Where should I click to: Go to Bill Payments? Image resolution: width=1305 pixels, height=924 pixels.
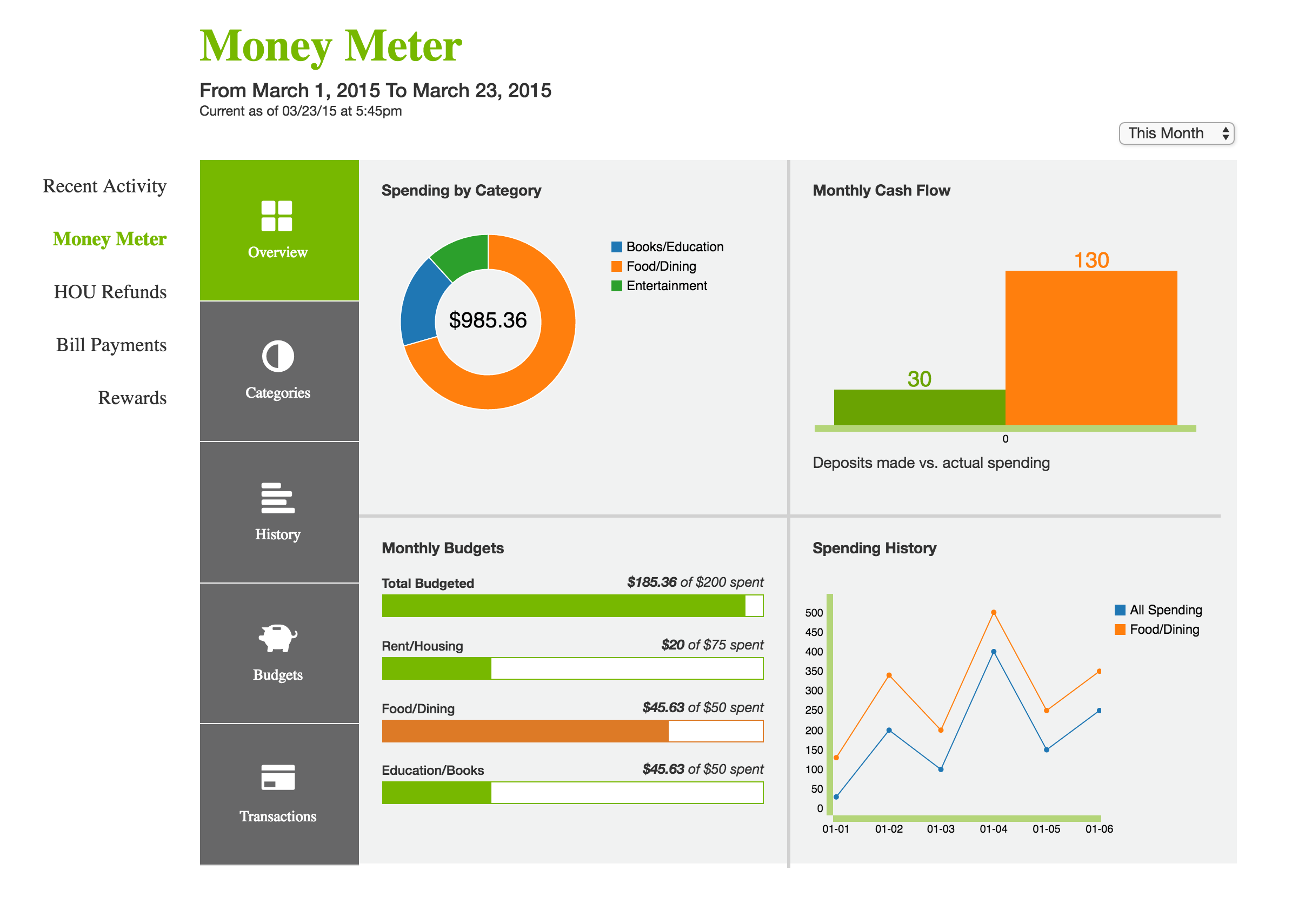point(110,345)
